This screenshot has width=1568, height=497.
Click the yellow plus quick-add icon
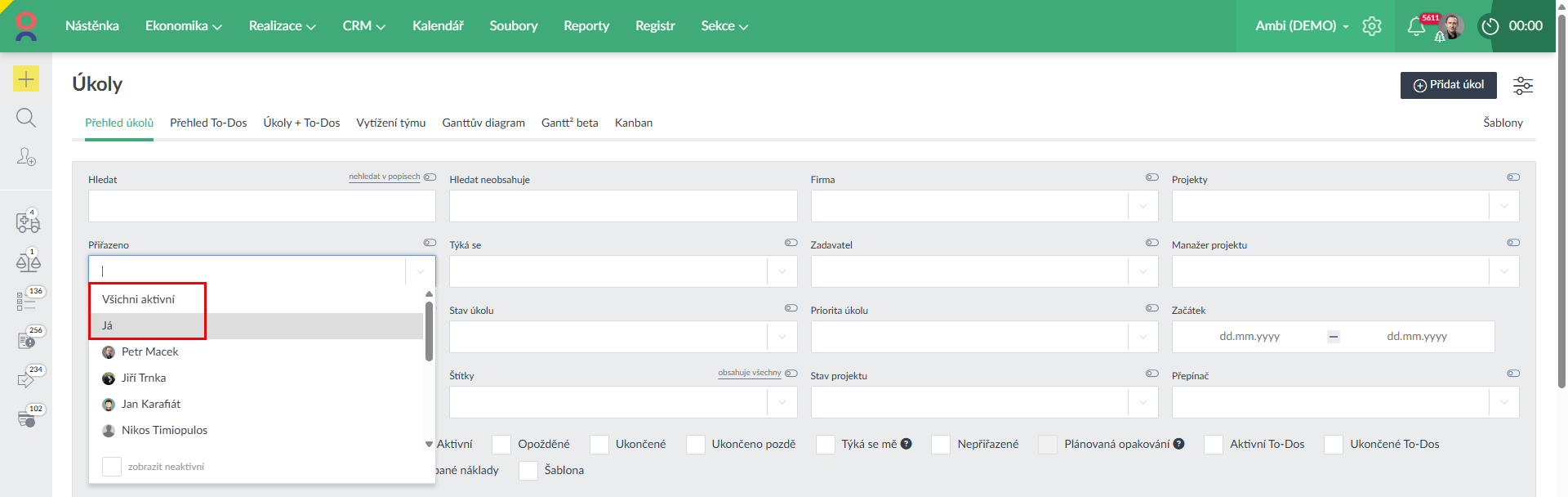pos(26,78)
